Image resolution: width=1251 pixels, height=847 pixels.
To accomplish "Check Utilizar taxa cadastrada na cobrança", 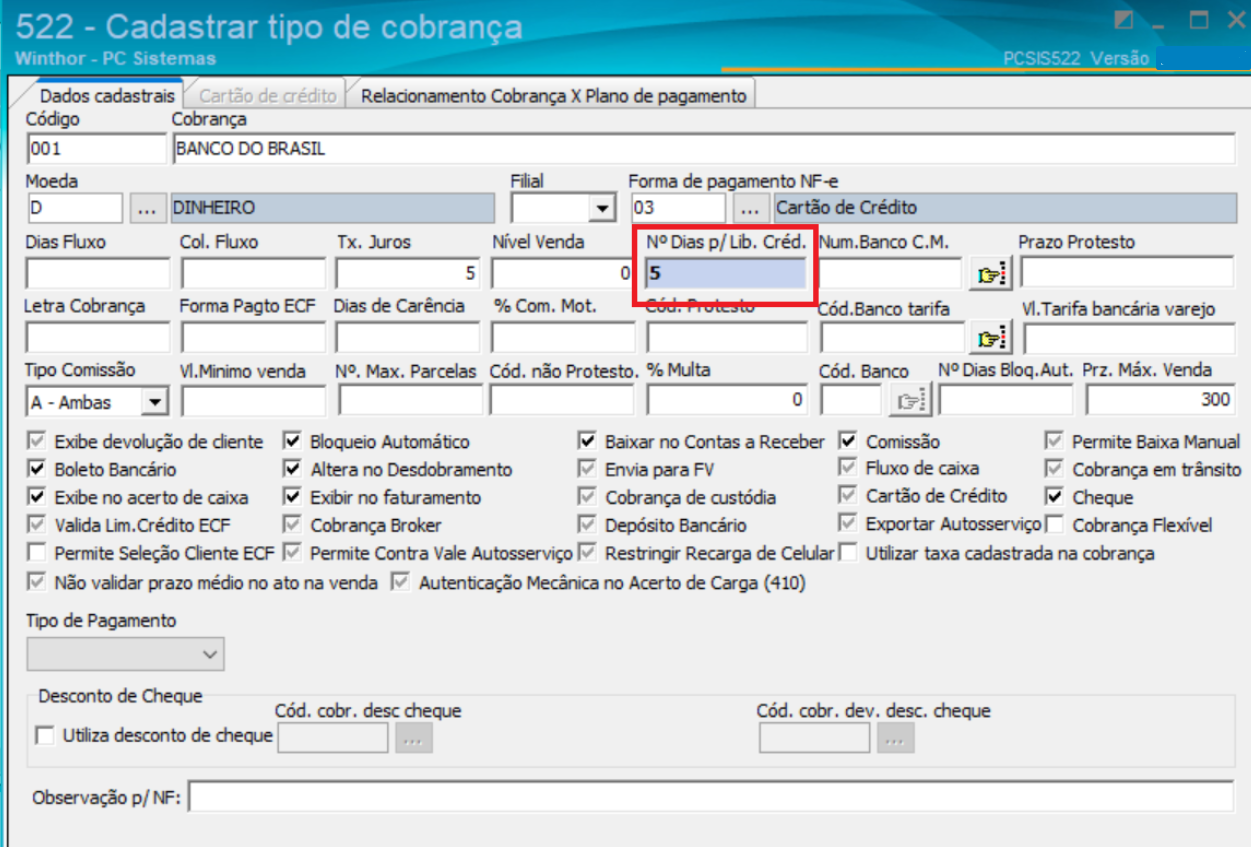I will (x=849, y=553).
